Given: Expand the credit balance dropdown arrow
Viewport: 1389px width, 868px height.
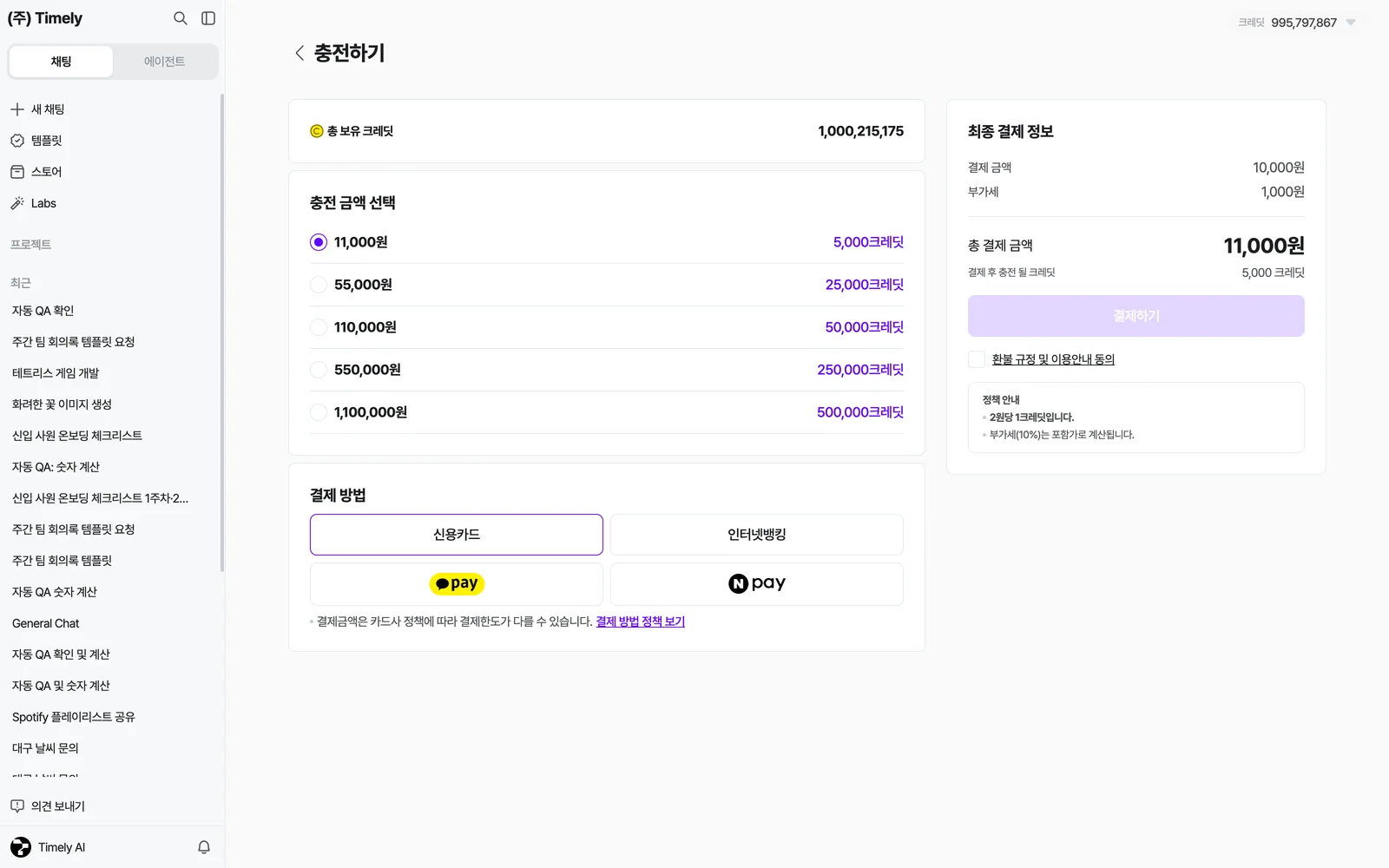Looking at the screenshot, I should (x=1351, y=23).
